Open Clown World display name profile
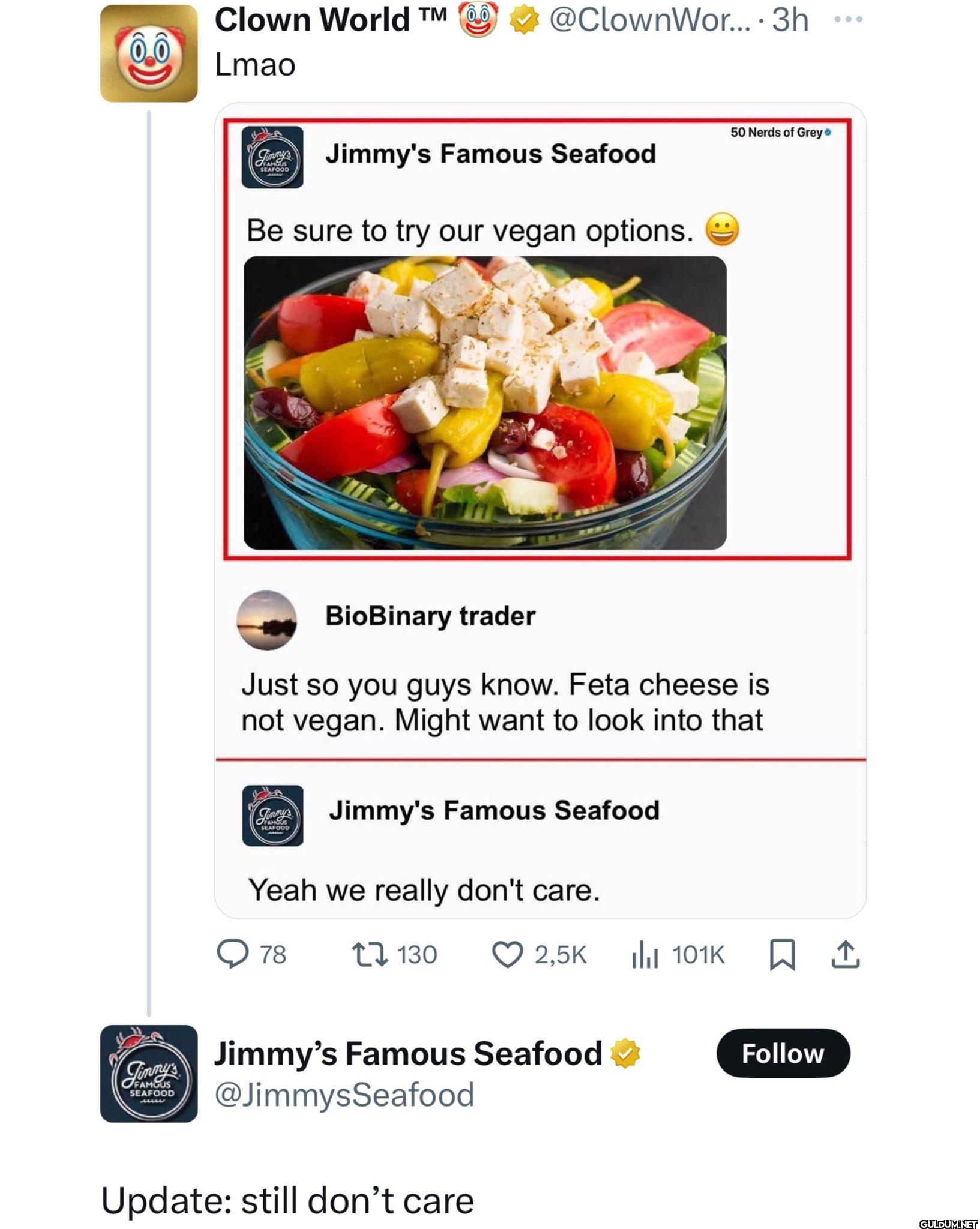This screenshot has height=1229, width=980. click(x=331, y=20)
